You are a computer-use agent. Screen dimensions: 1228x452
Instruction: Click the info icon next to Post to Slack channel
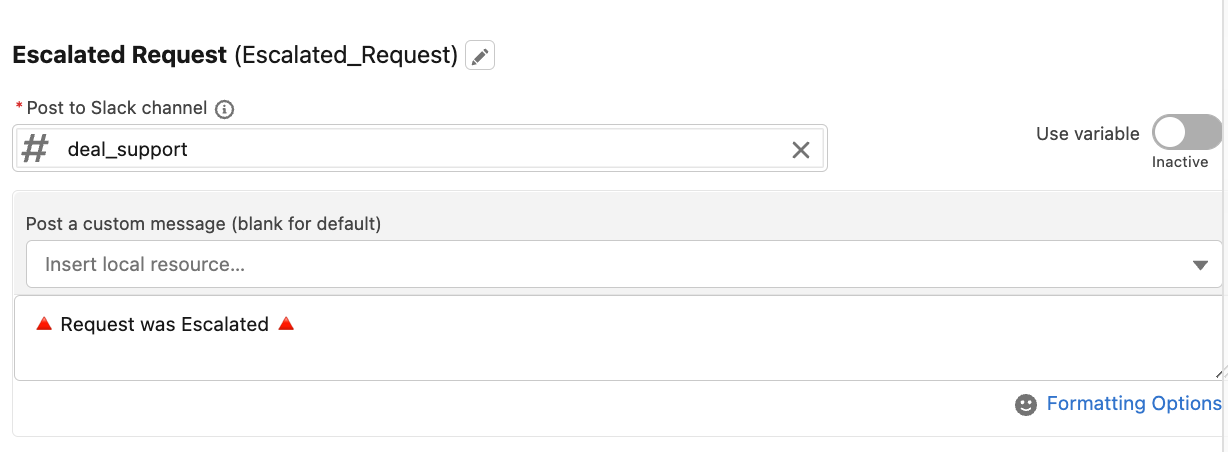pos(225,109)
